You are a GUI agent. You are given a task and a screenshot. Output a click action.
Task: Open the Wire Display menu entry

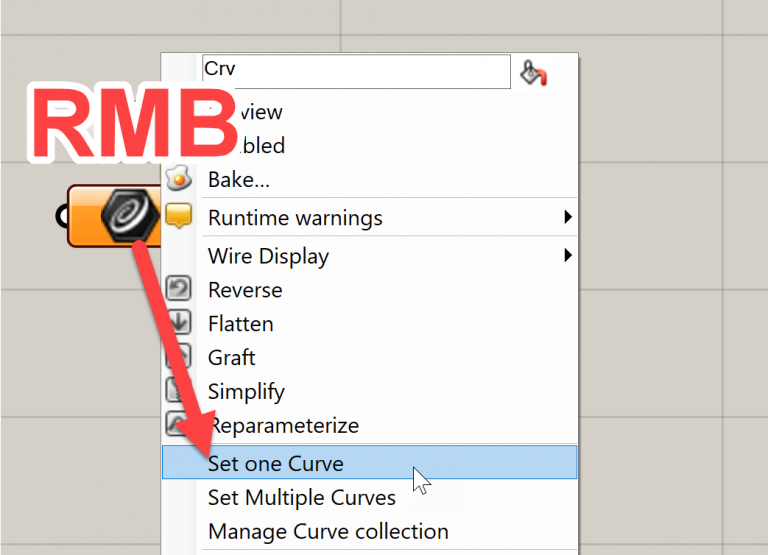click(x=268, y=256)
